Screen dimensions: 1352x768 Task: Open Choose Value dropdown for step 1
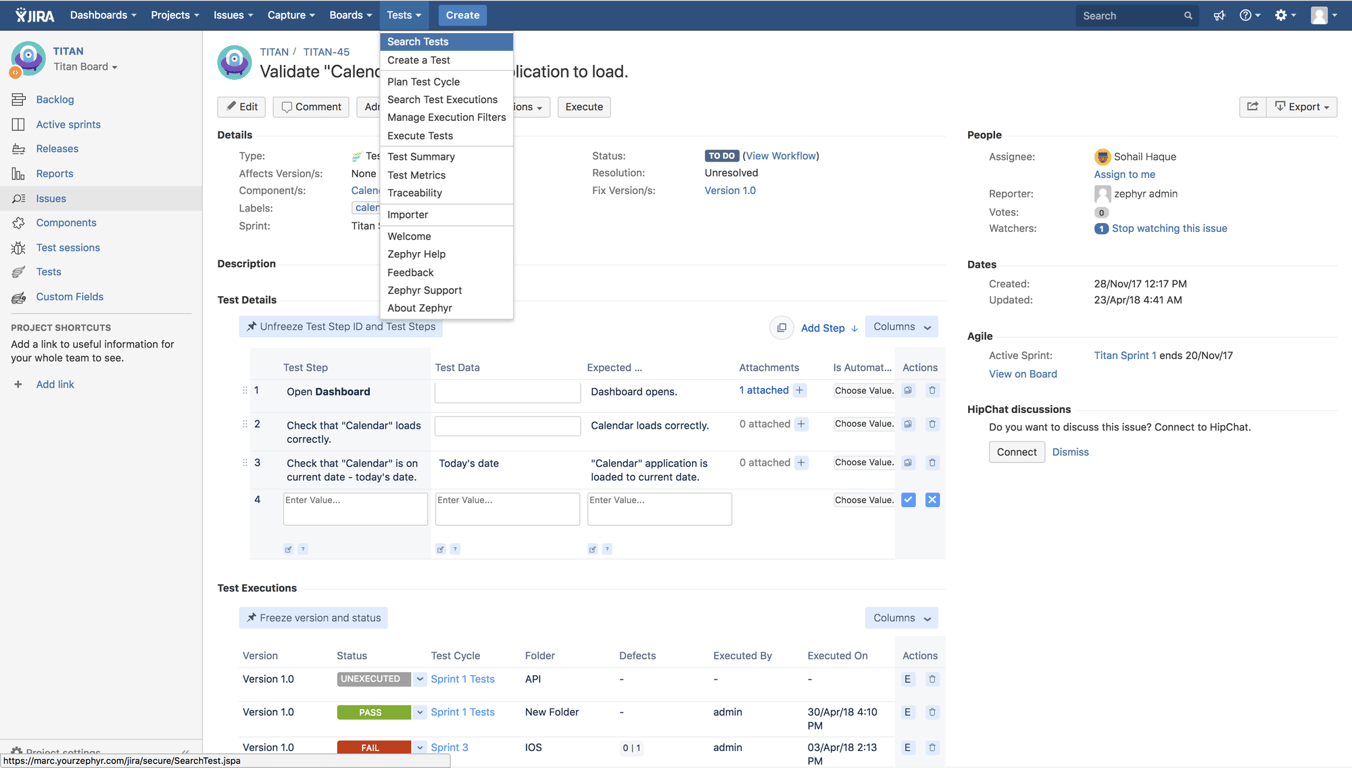point(864,391)
